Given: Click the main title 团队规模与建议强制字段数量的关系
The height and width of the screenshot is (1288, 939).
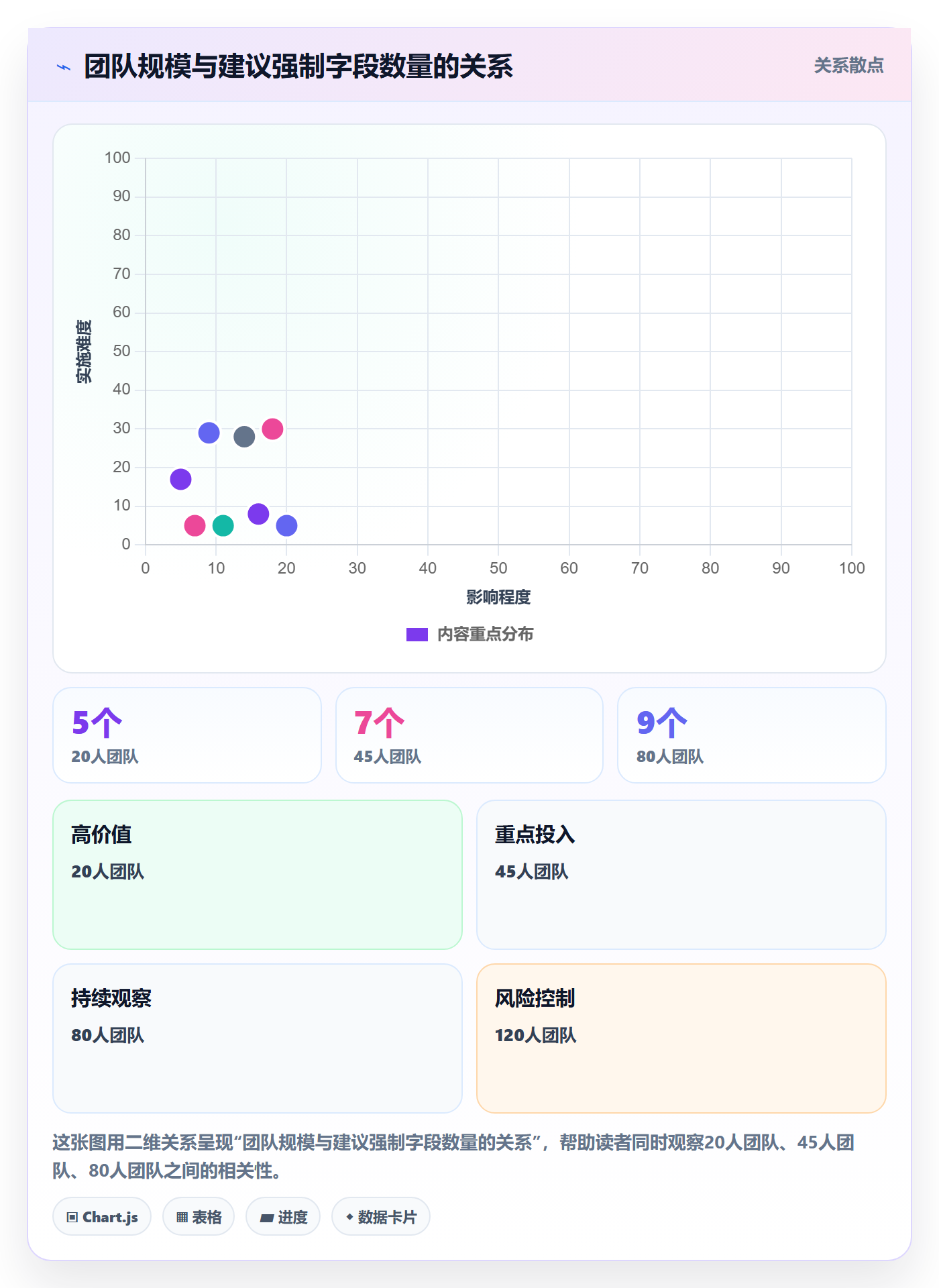Looking at the screenshot, I should click(298, 66).
